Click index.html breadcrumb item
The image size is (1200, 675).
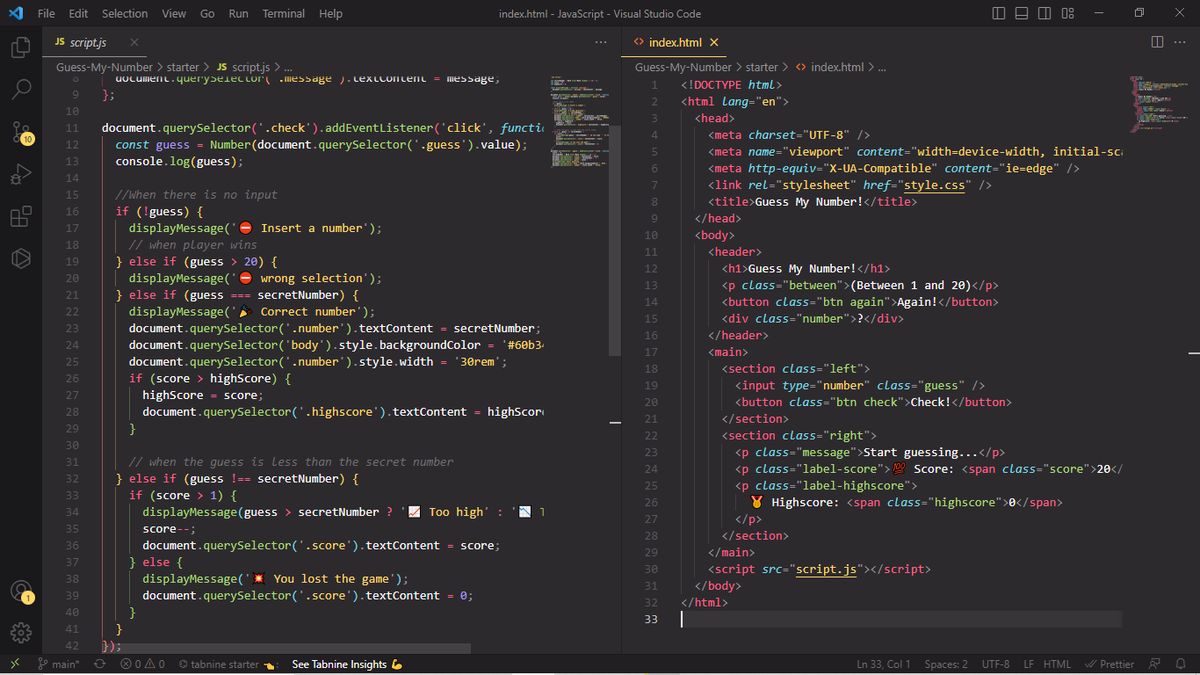tap(829, 67)
